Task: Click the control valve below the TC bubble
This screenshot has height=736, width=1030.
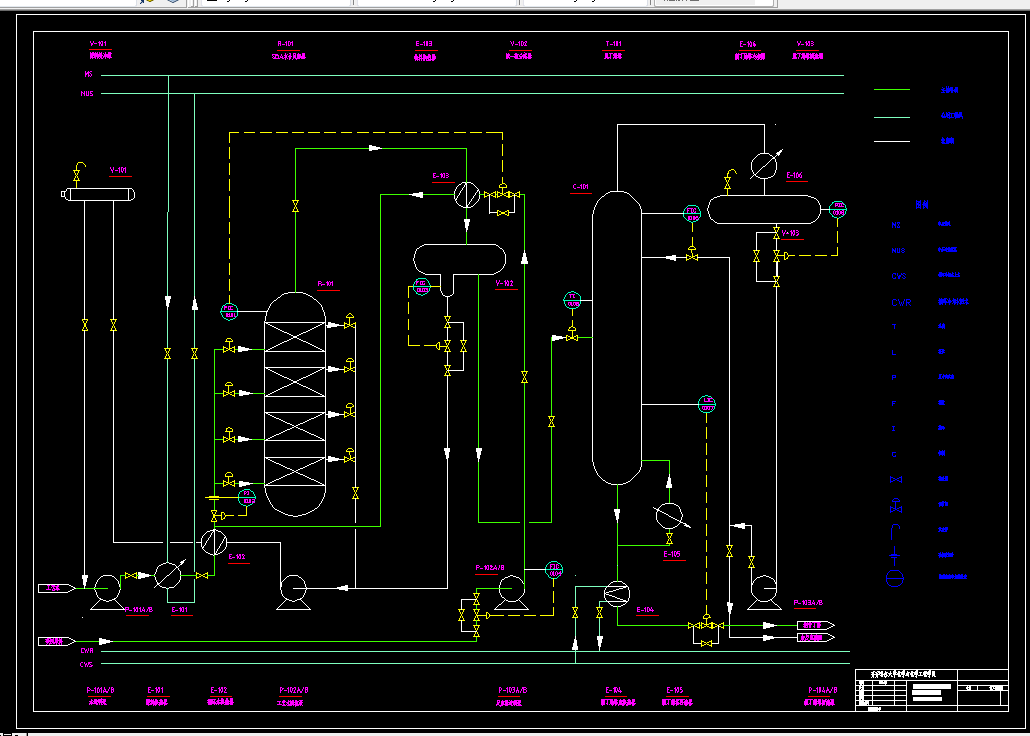Action: [x=572, y=334]
